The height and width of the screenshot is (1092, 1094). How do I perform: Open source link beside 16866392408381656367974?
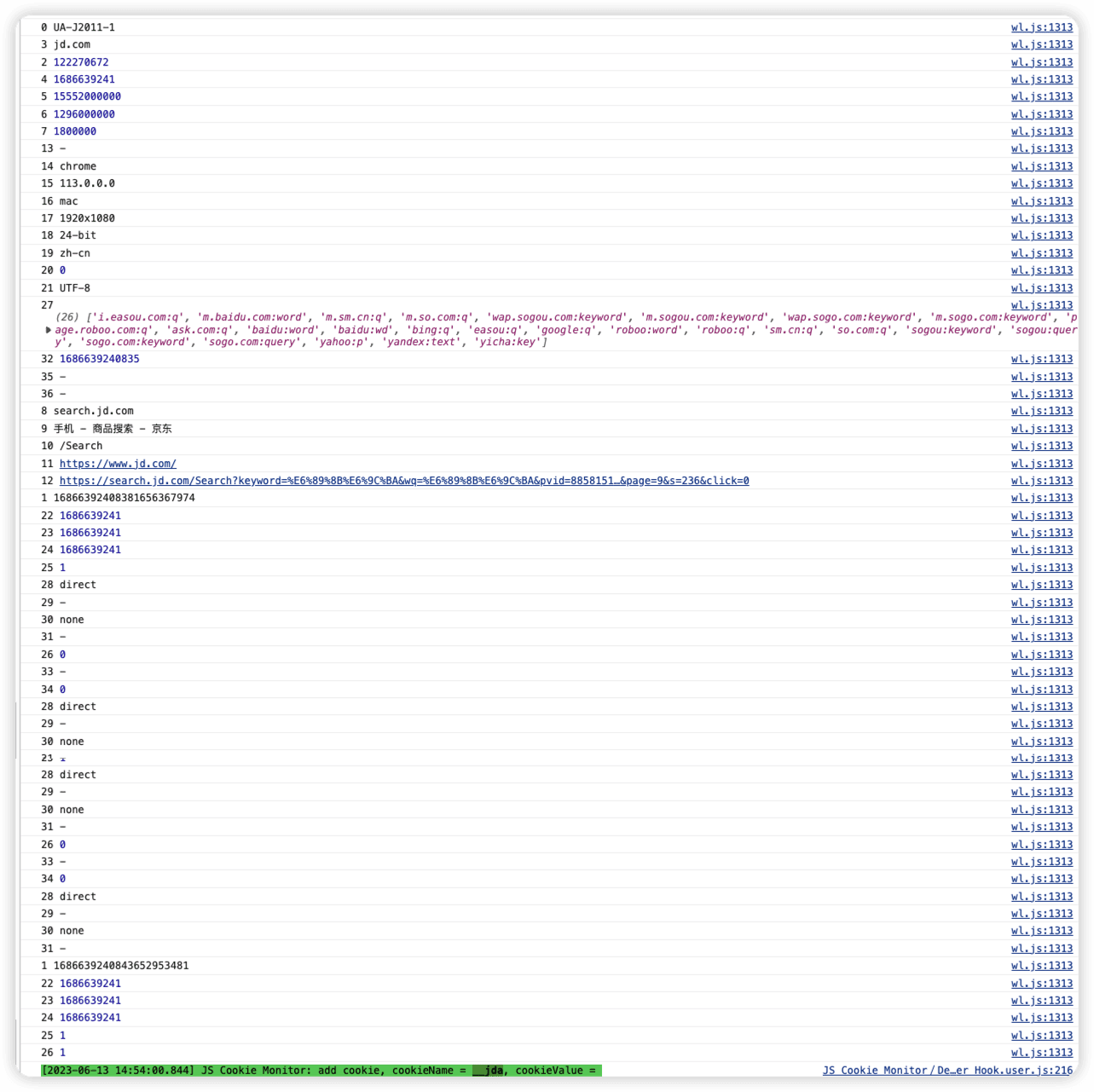point(1041,498)
